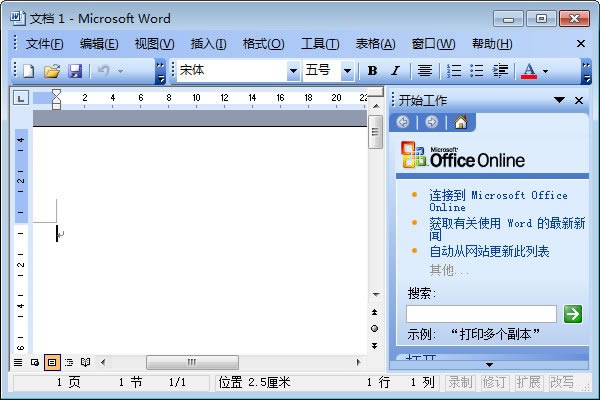Open the 窗口(W) menu
600x400 pixels.
pyautogui.click(x=433, y=44)
